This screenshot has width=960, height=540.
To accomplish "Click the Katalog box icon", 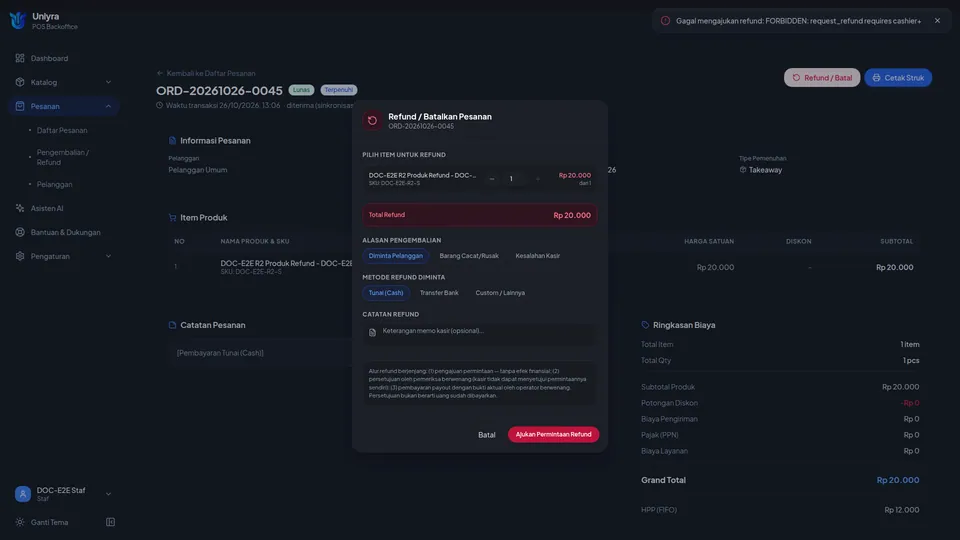I will point(20,82).
